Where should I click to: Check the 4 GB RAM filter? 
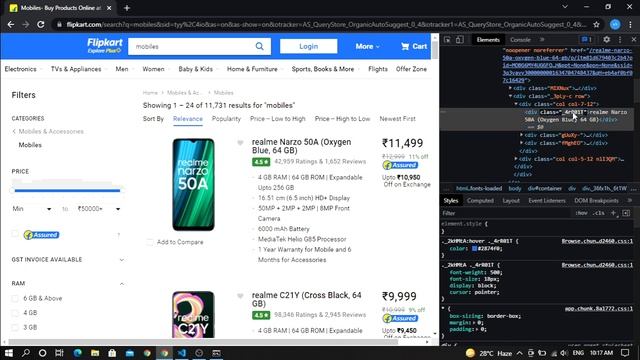tap(15, 313)
